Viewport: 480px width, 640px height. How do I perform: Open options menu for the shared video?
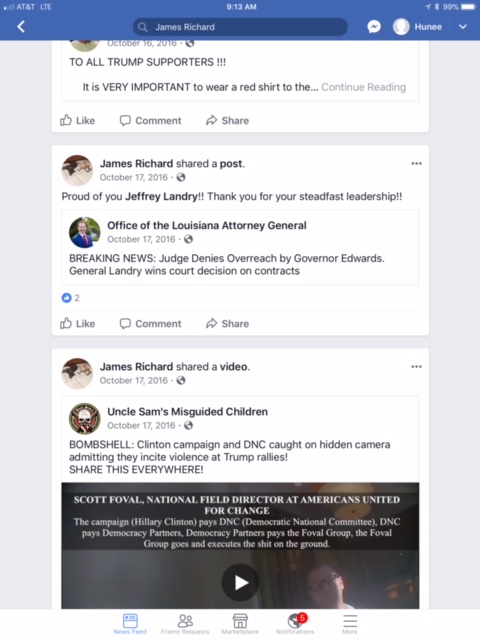coord(416,367)
